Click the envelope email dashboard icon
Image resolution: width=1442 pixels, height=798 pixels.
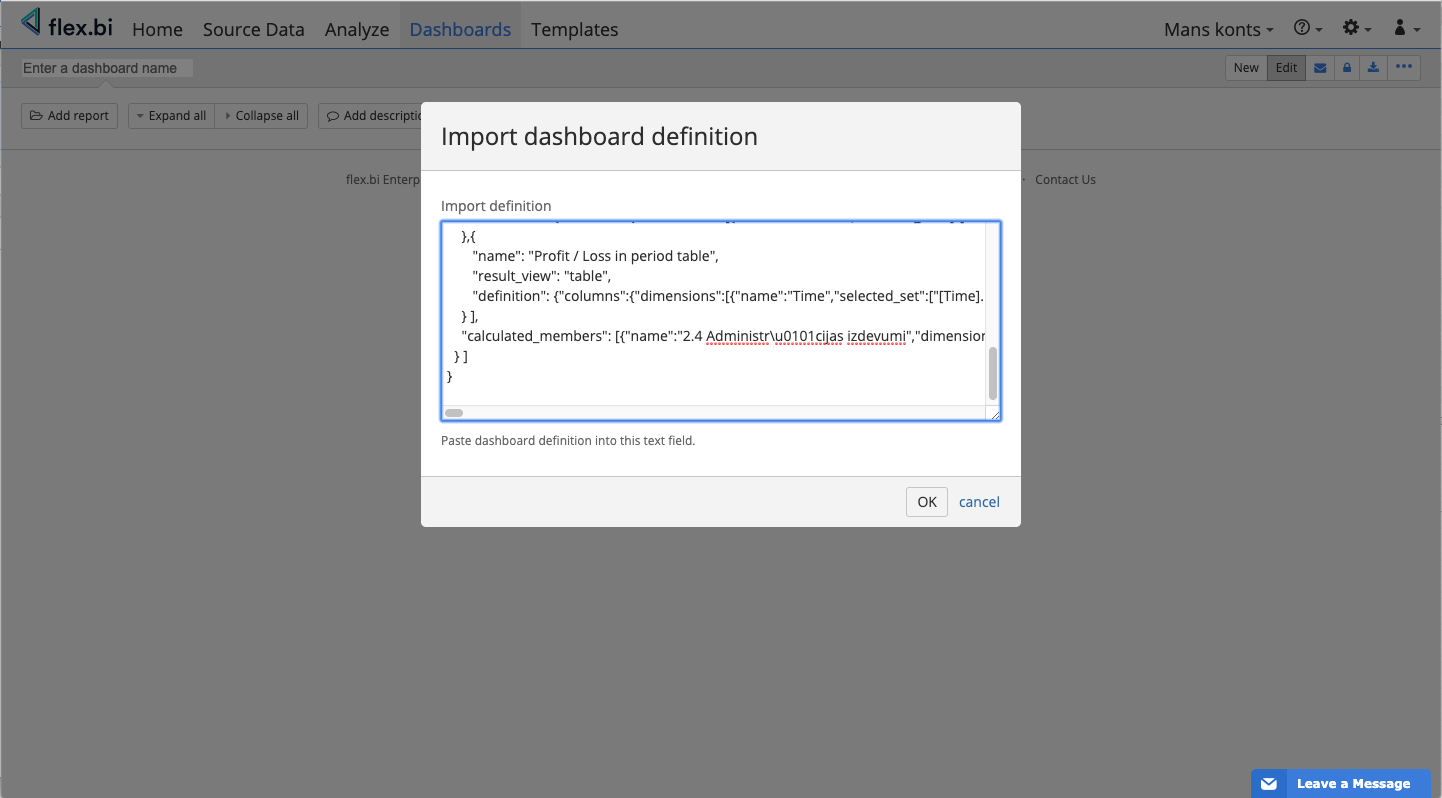(1320, 68)
